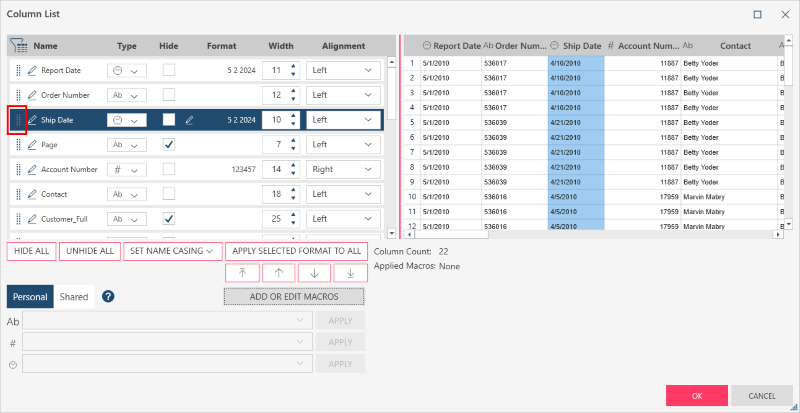Select the Personal macros tab
The height and width of the screenshot is (413, 800).
[29, 297]
